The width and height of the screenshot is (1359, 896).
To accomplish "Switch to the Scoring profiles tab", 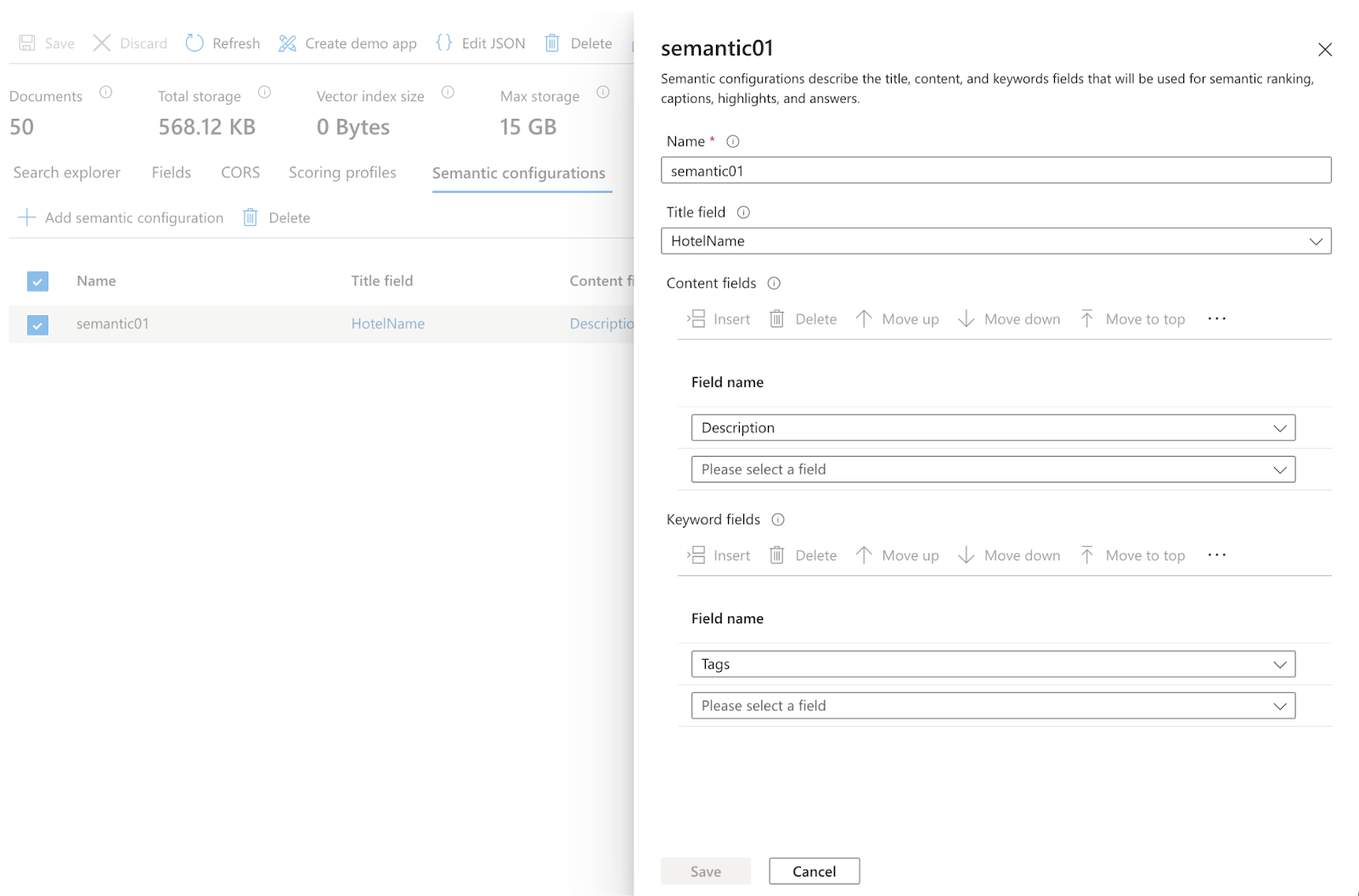I will click(x=342, y=172).
